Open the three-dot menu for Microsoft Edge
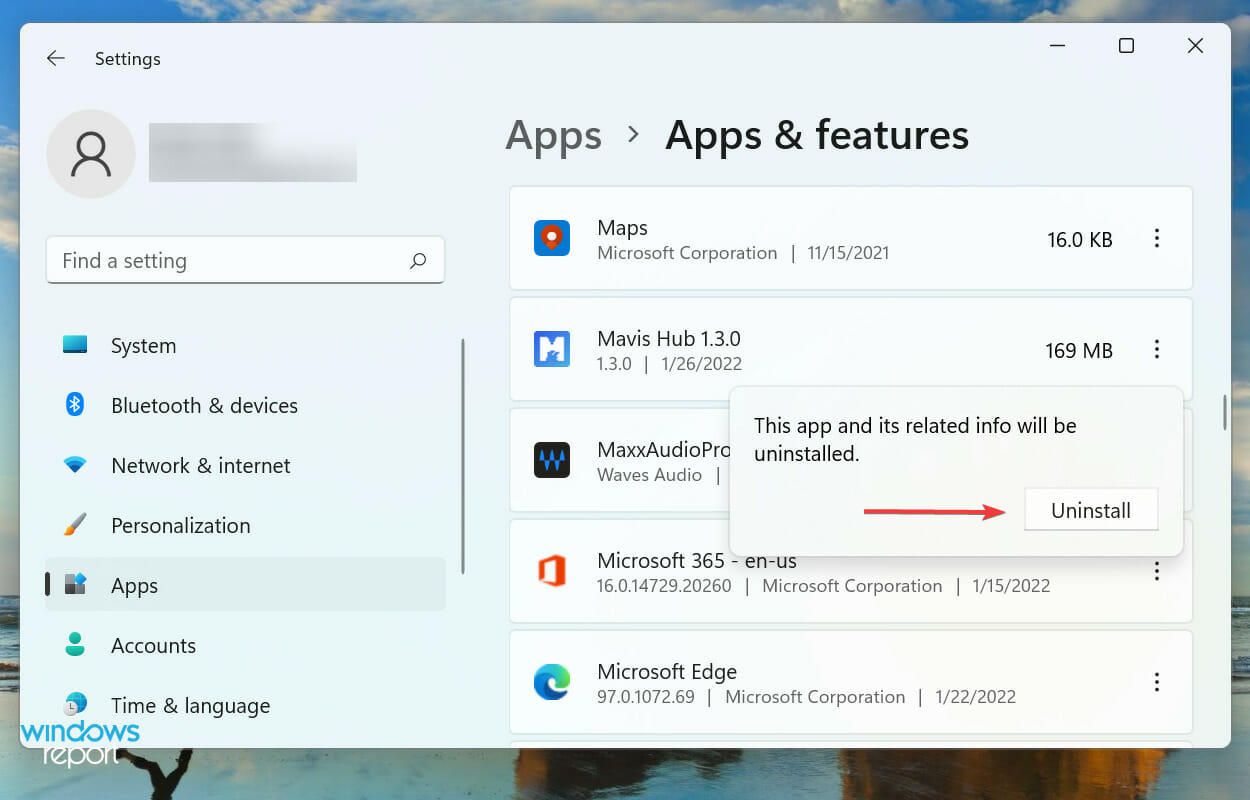The width and height of the screenshot is (1250, 800). (1157, 682)
